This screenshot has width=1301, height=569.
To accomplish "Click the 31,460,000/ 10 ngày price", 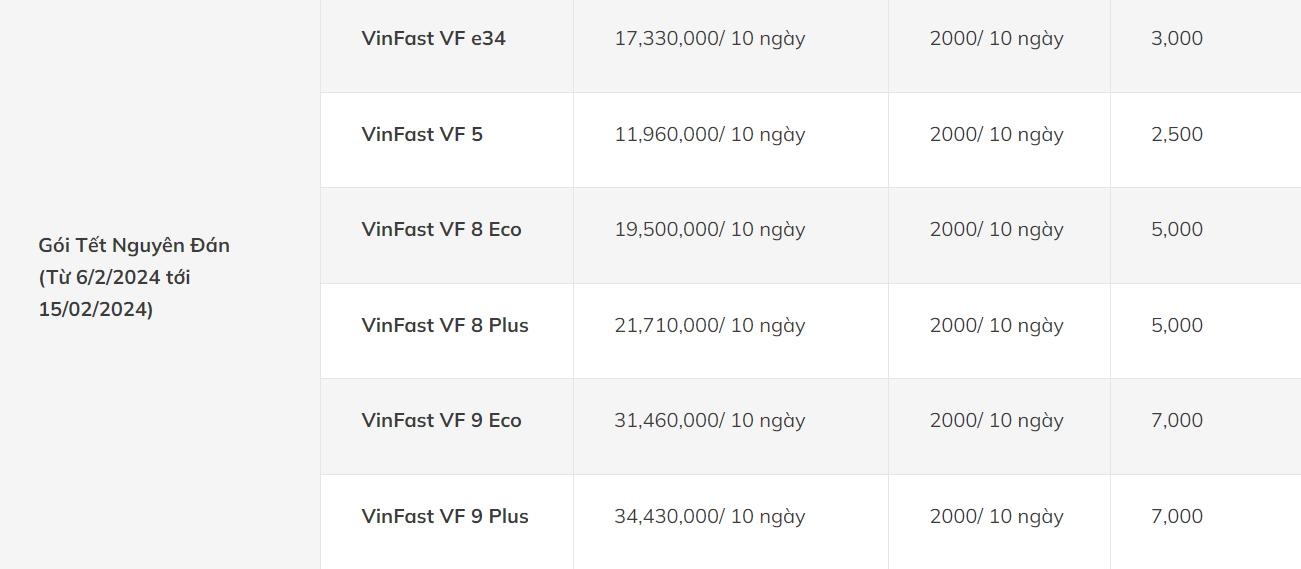I will pos(709,420).
